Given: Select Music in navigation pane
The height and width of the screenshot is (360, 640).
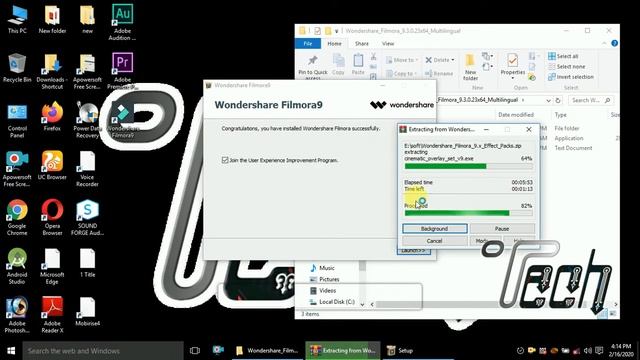Looking at the screenshot, I should click(x=322, y=268).
